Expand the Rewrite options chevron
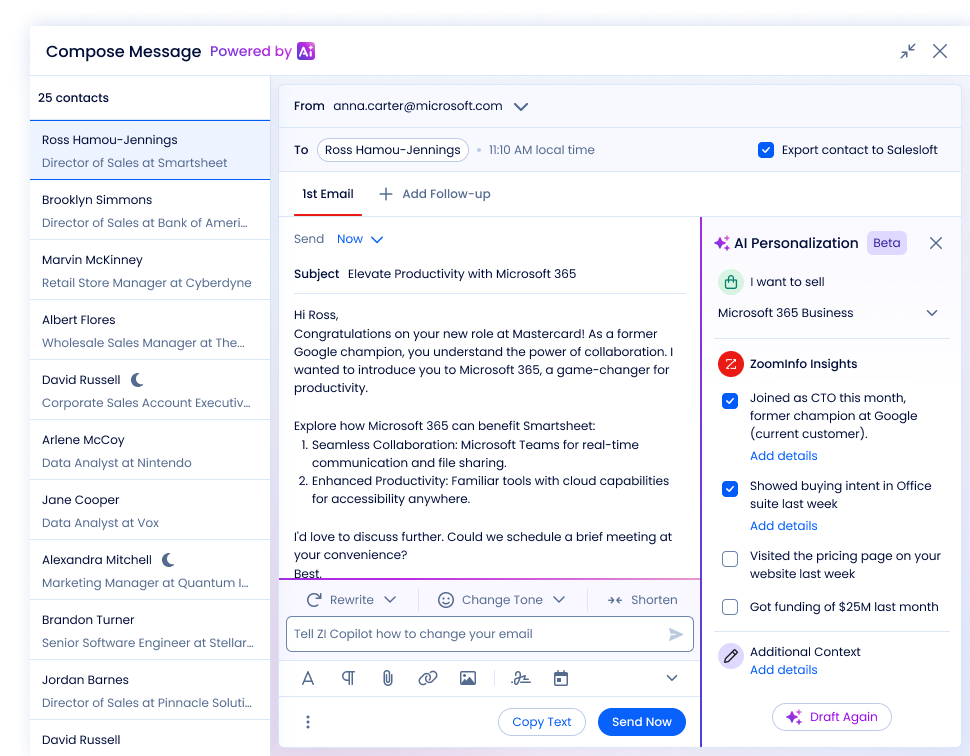Screen dimensions: 970x756 (390, 599)
